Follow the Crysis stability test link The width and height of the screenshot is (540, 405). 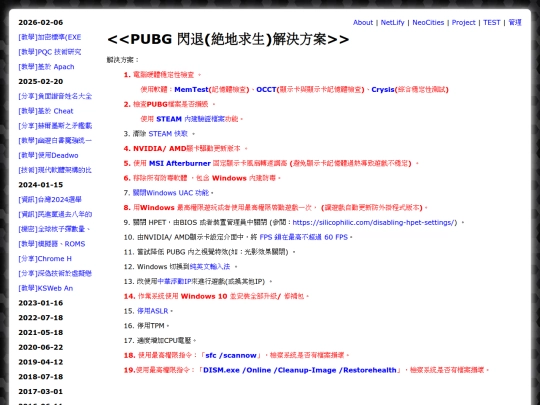pos(382,90)
